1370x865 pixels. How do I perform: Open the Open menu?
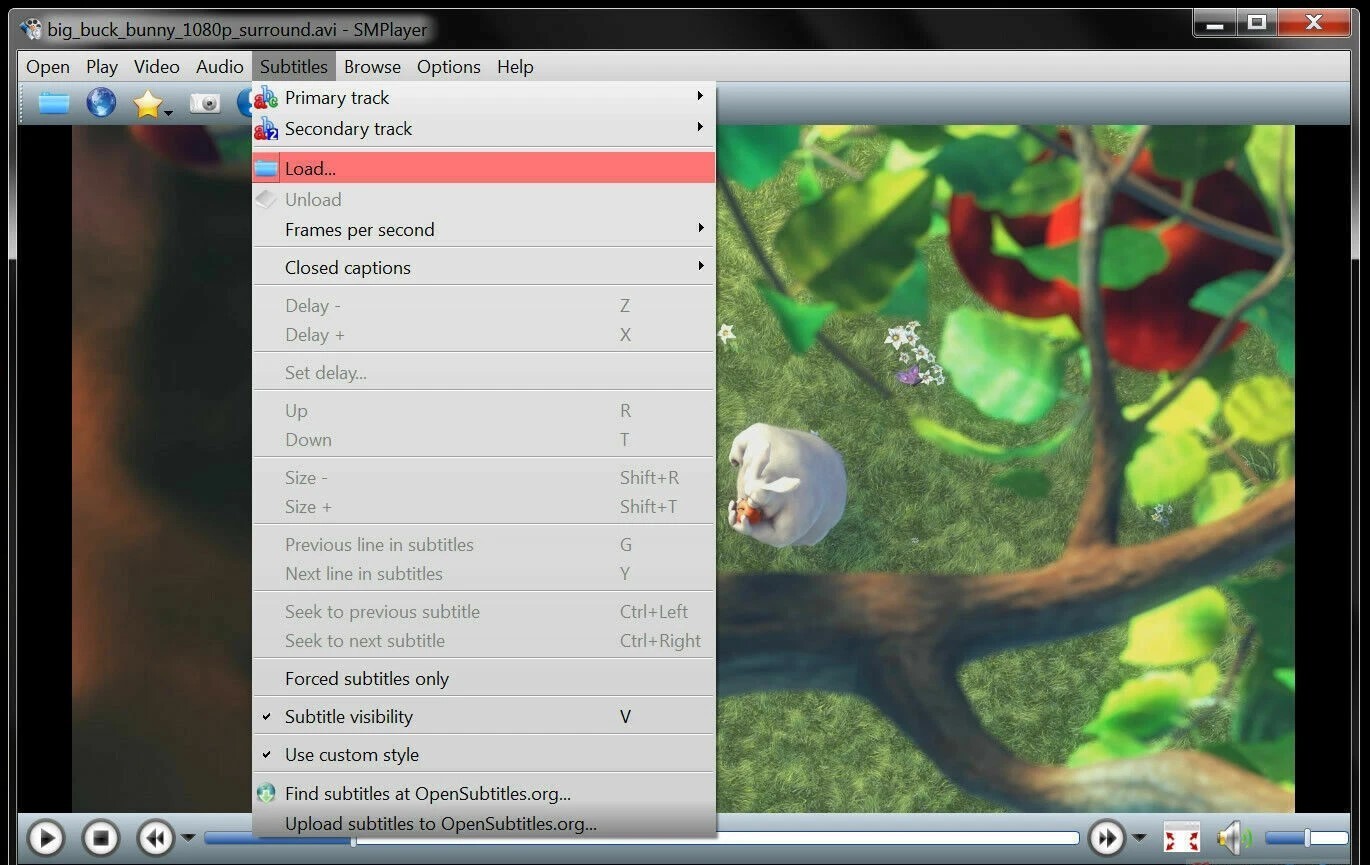(x=48, y=67)
